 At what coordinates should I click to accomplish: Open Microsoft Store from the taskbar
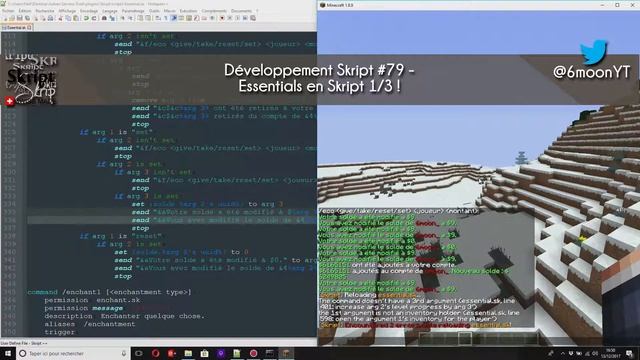pos(204,353)
